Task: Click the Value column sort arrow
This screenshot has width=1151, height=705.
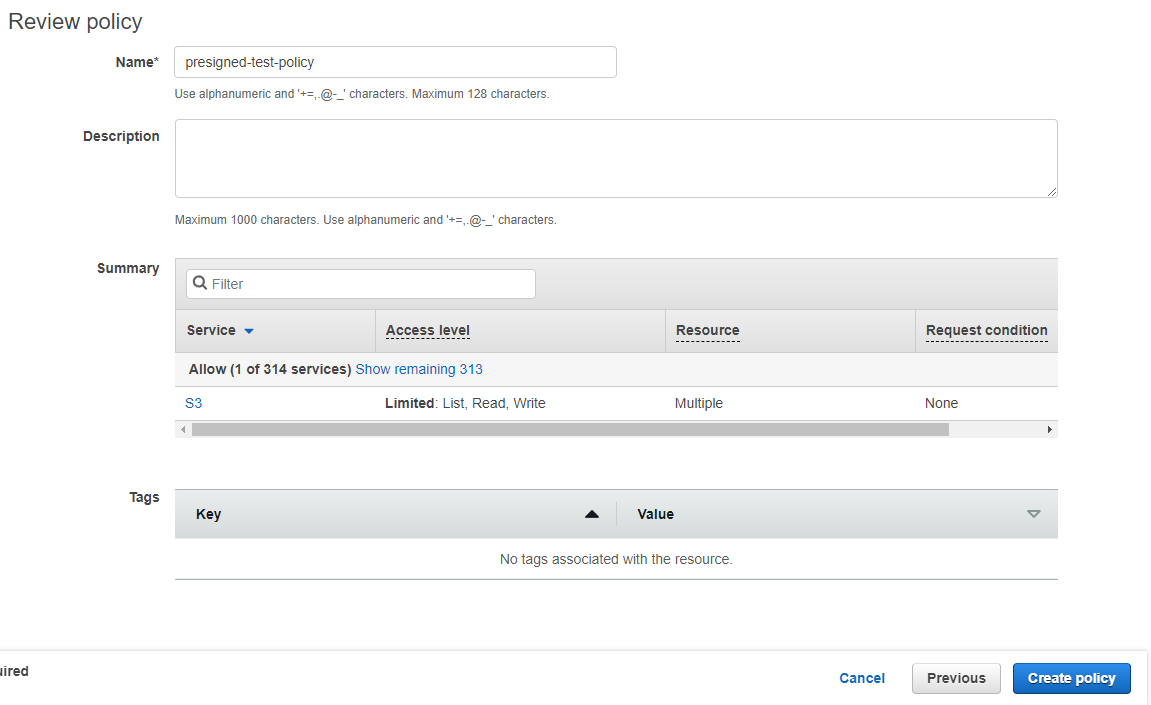Action: coord(1034,514)
